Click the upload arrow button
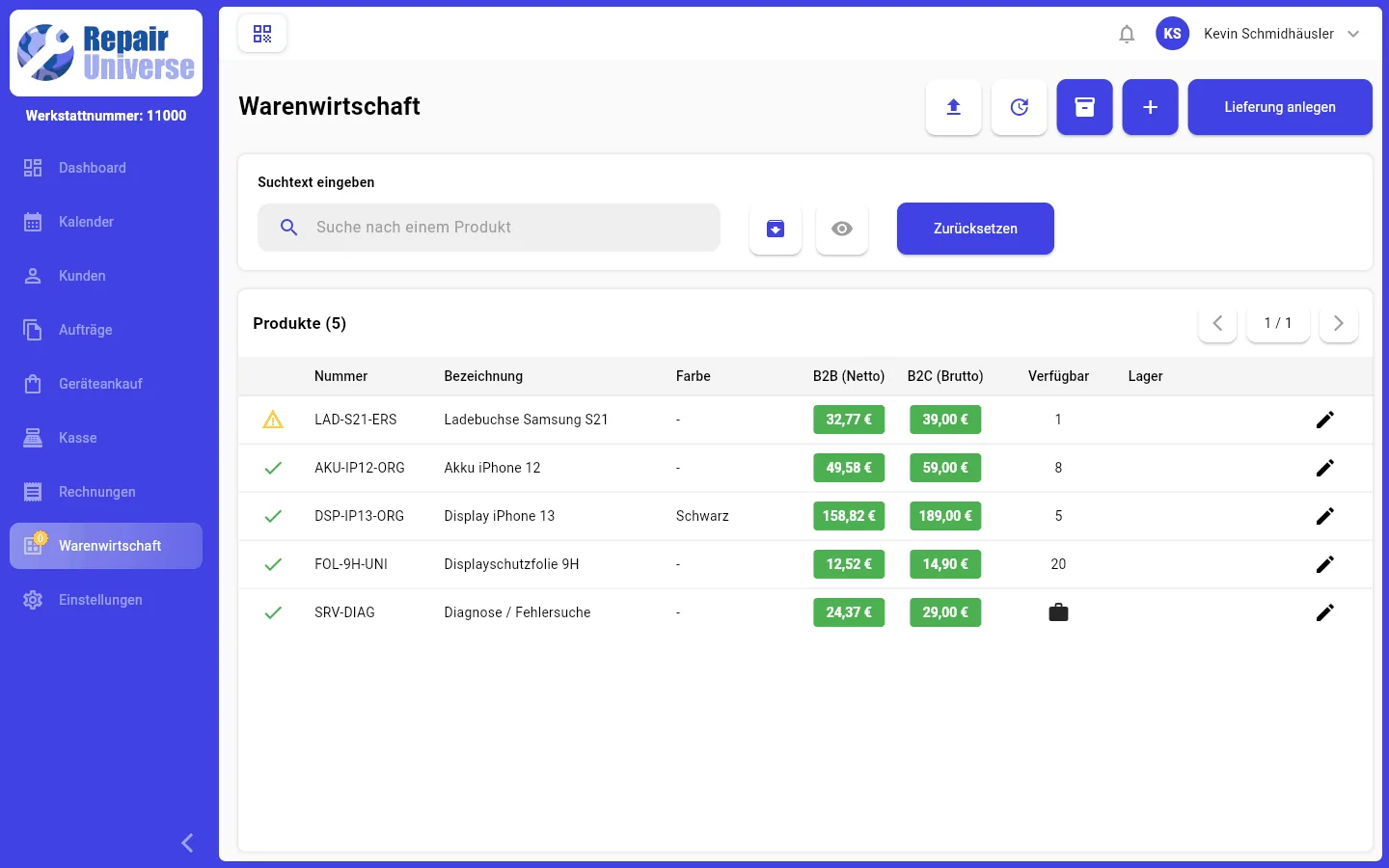The image size is (1389, 868). pyautogui.click(x=954, y=107)
